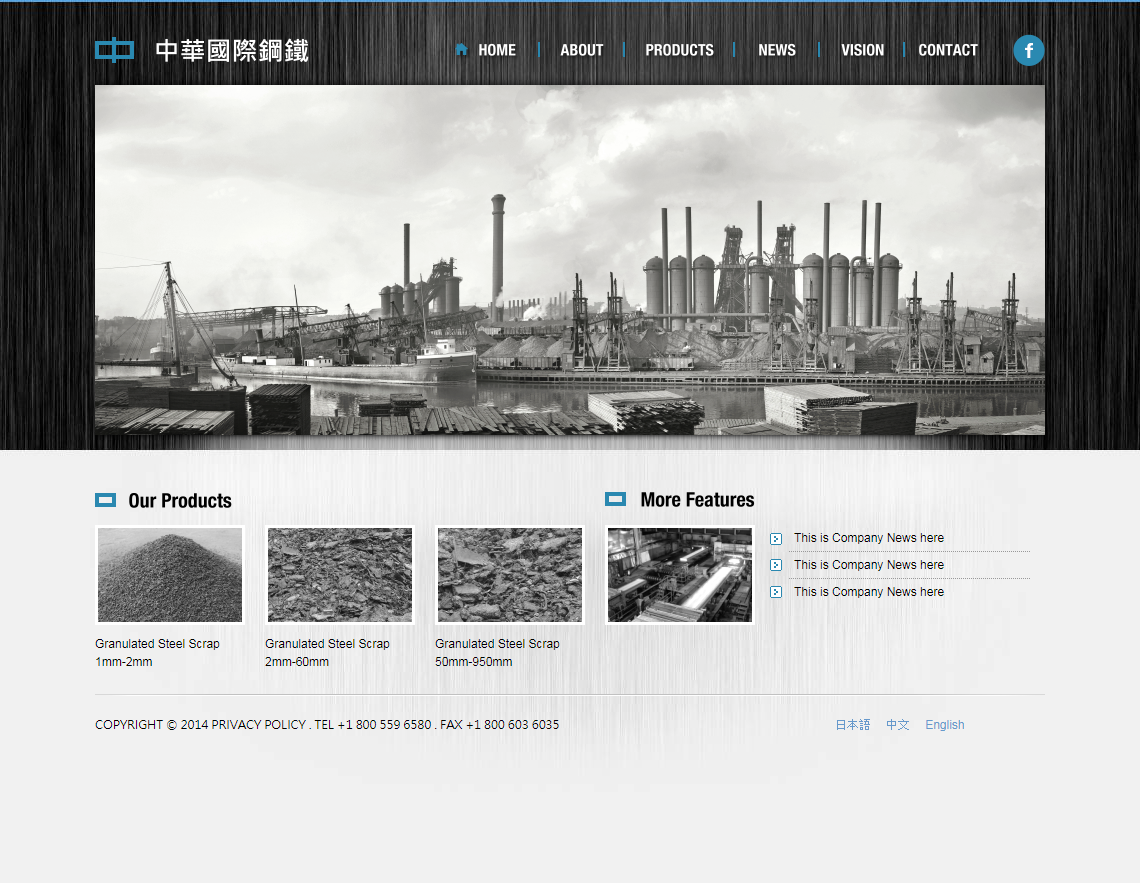Open Granulated Steel Scrap 1mm-2mm thumbnail
This screenshot has height=883, width=1140.
(170, 575)
